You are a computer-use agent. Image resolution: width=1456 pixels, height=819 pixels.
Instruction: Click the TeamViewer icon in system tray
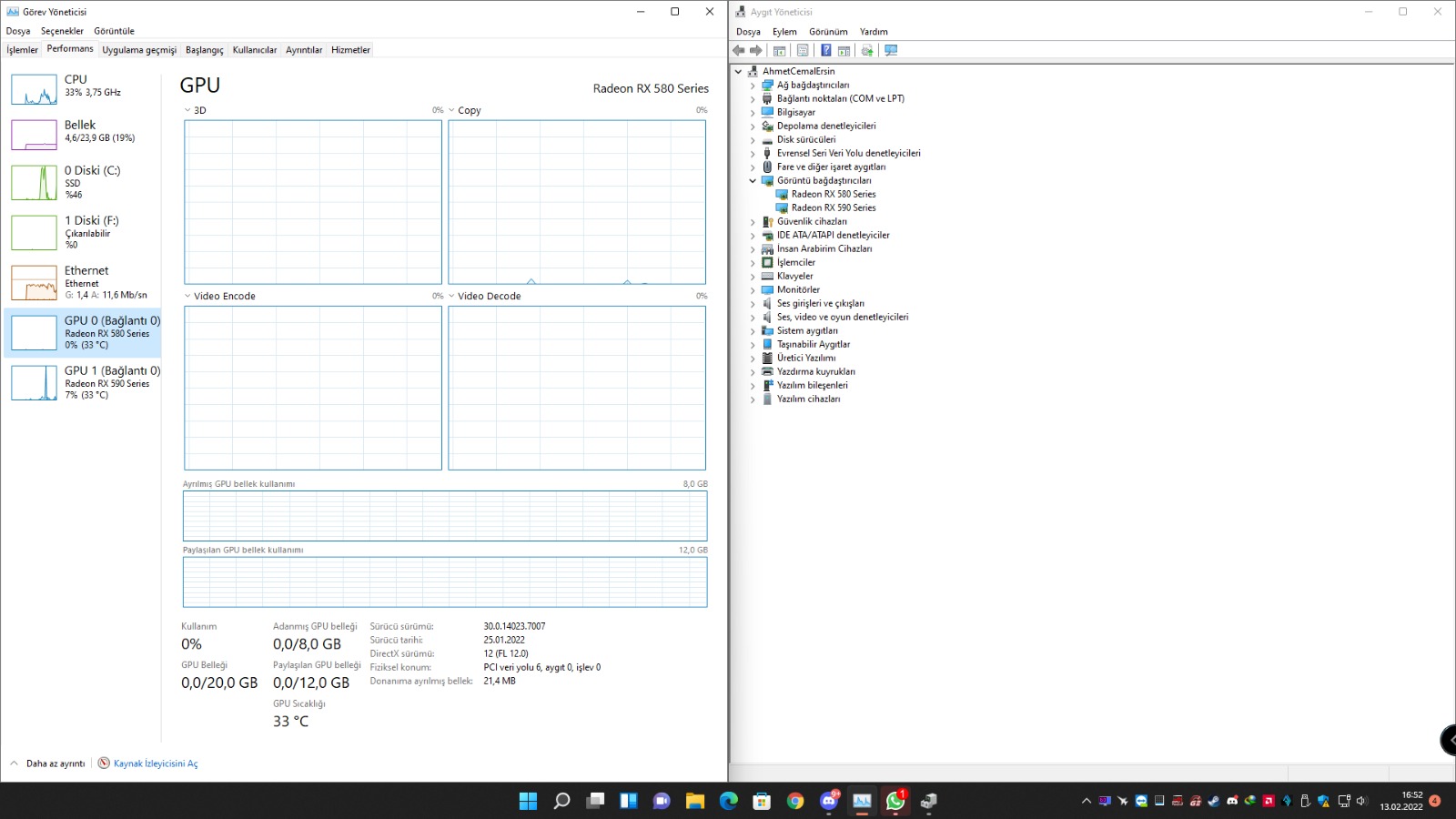(1141, 801)
